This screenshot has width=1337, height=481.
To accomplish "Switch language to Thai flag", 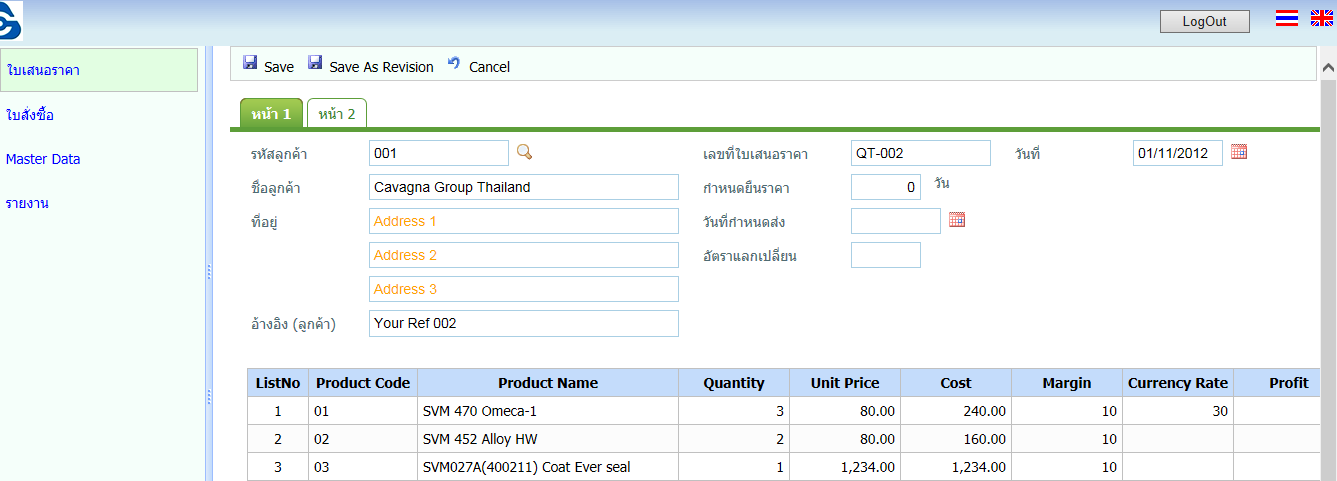I will tap(1287, 18).
